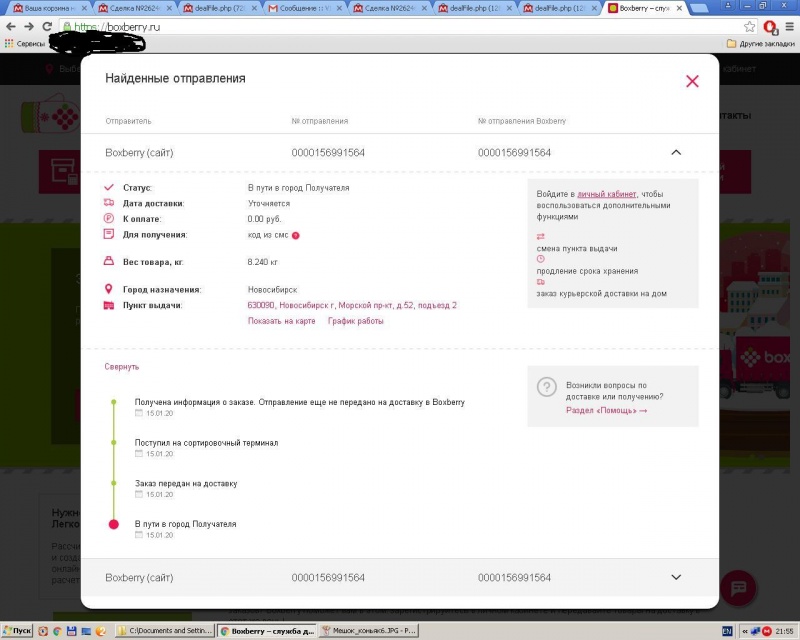800x640 pixels.
Task: Open the chat bubble icon
Action: click(x=738, y=588)
